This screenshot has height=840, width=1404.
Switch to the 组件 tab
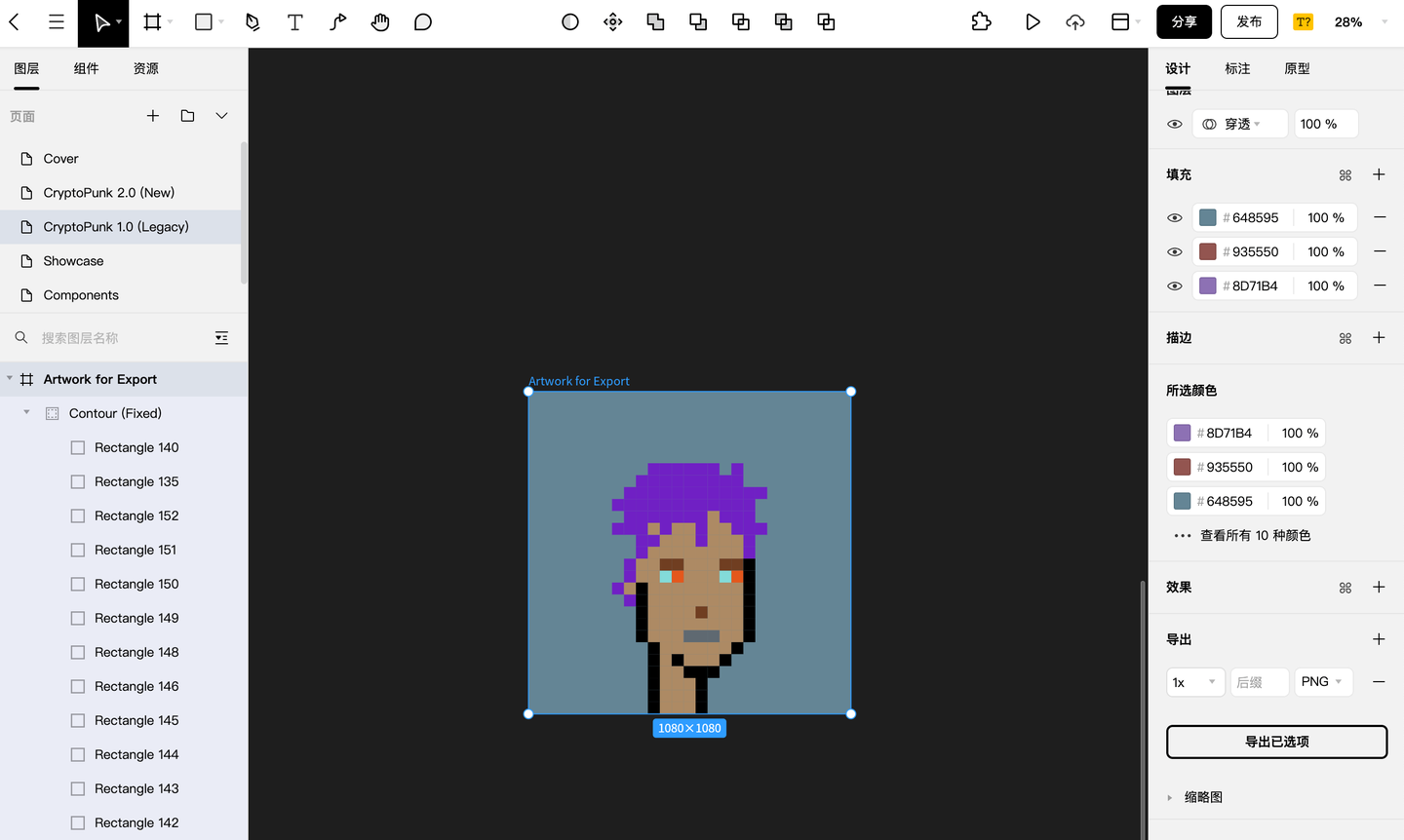[86, 68]
